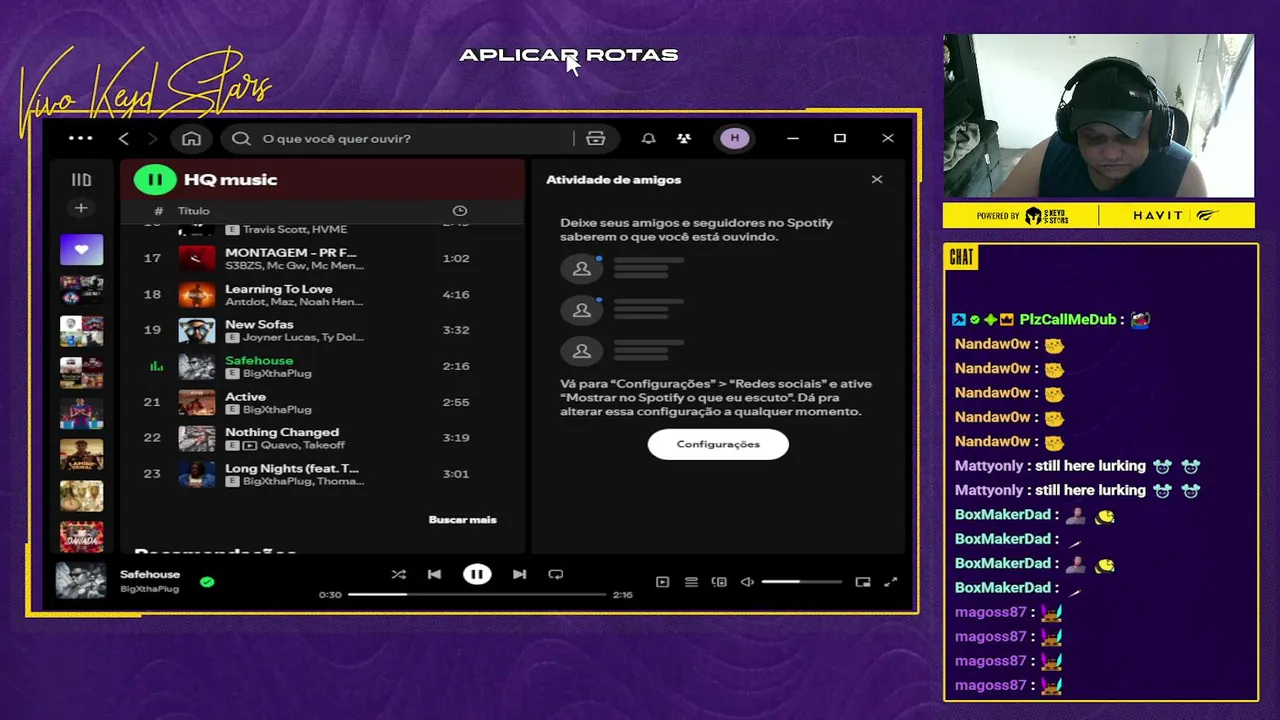Click cover art of 'New Sofas'
The image size is (1280, 720).
(197, 330)
